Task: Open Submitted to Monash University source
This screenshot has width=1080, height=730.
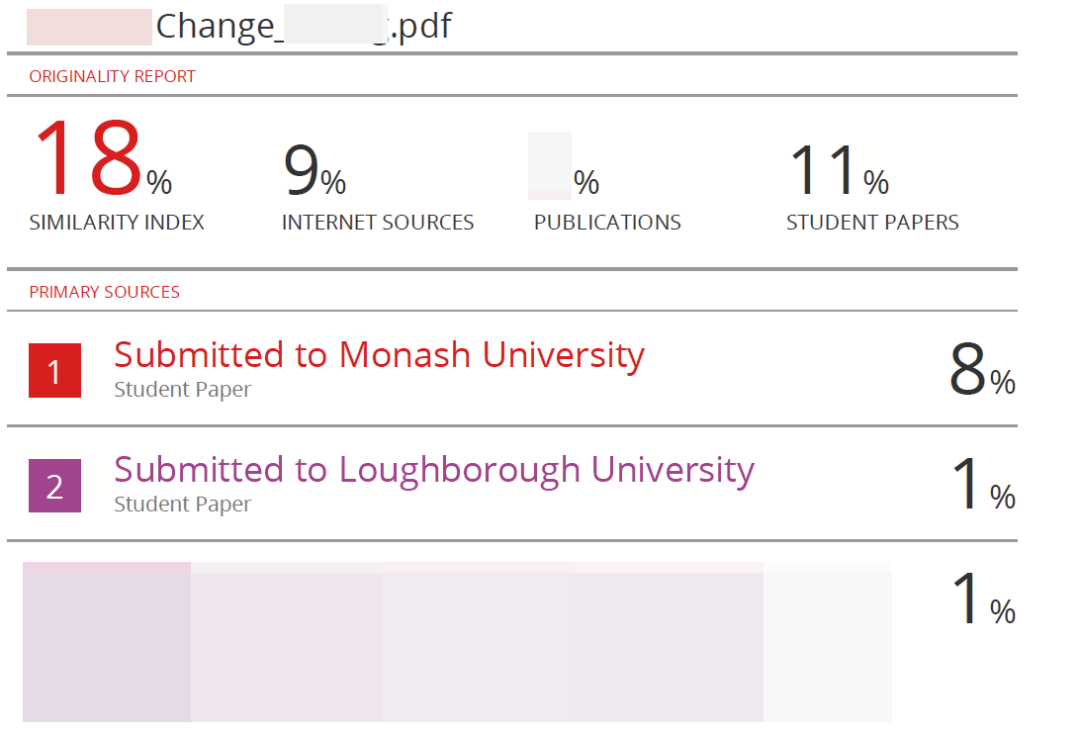Action: point(379,356)
